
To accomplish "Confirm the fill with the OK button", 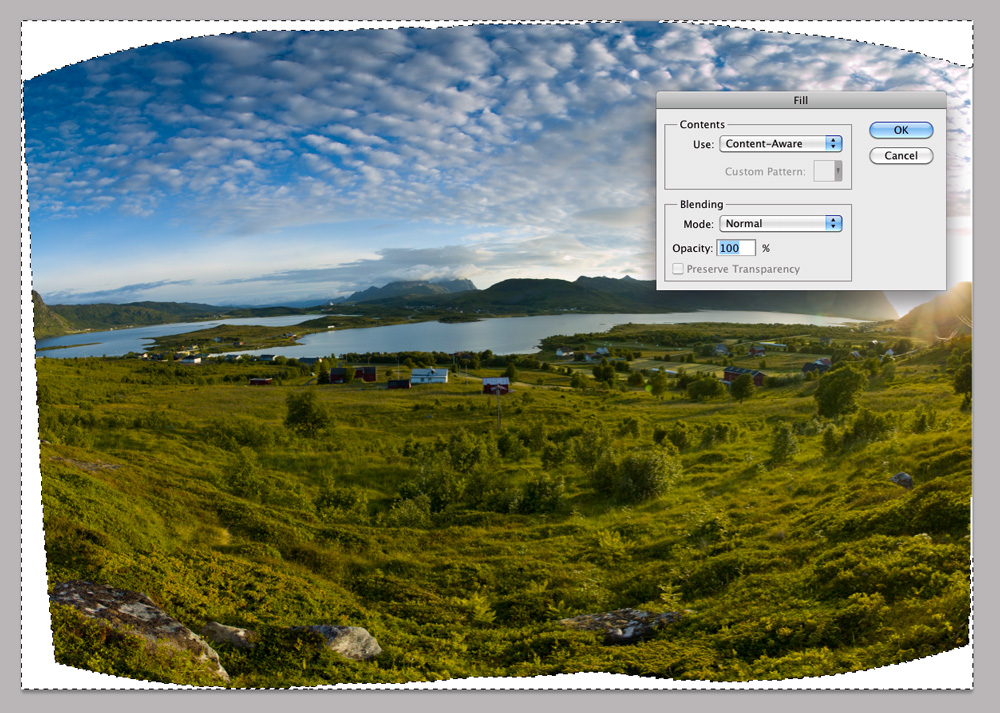I will 901,130.
